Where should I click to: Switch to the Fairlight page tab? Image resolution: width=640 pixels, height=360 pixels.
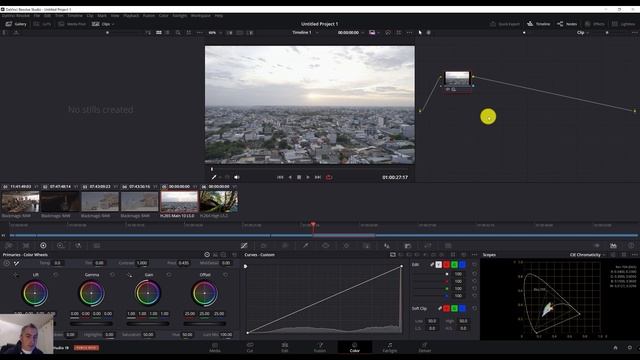point(389,347)
